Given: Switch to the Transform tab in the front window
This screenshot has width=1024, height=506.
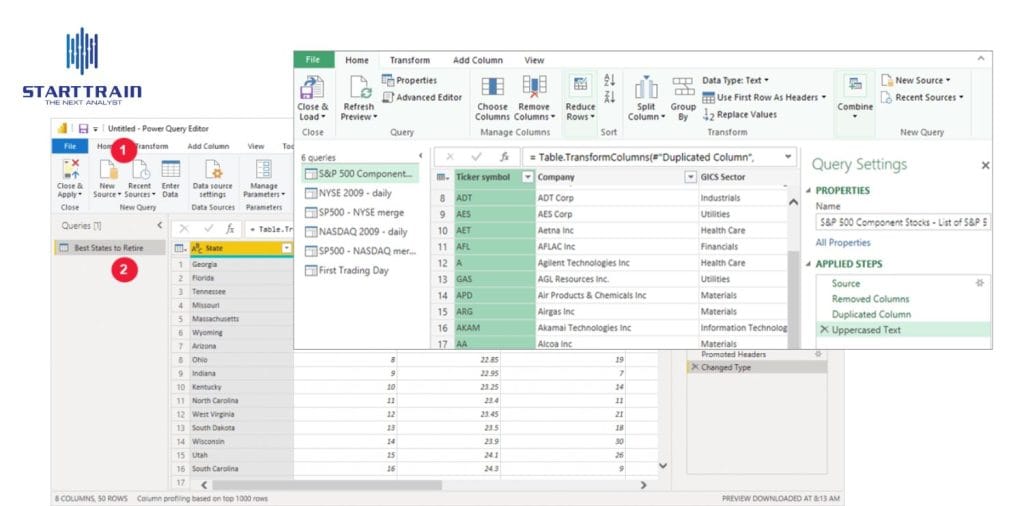Looking at the screenshot, I should tap(409, 60).
